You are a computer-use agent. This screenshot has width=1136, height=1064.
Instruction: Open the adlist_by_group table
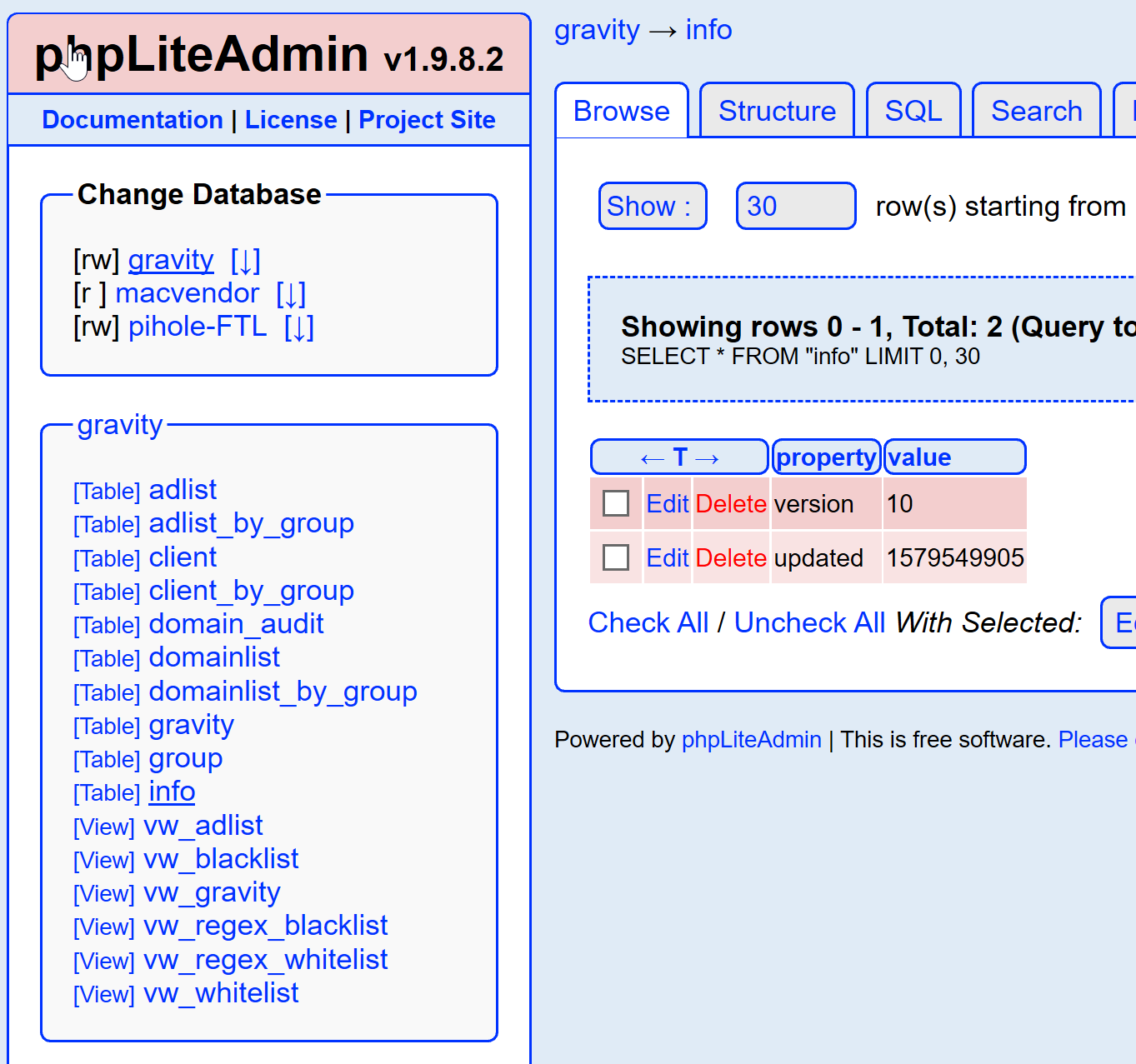click(252, 523)
